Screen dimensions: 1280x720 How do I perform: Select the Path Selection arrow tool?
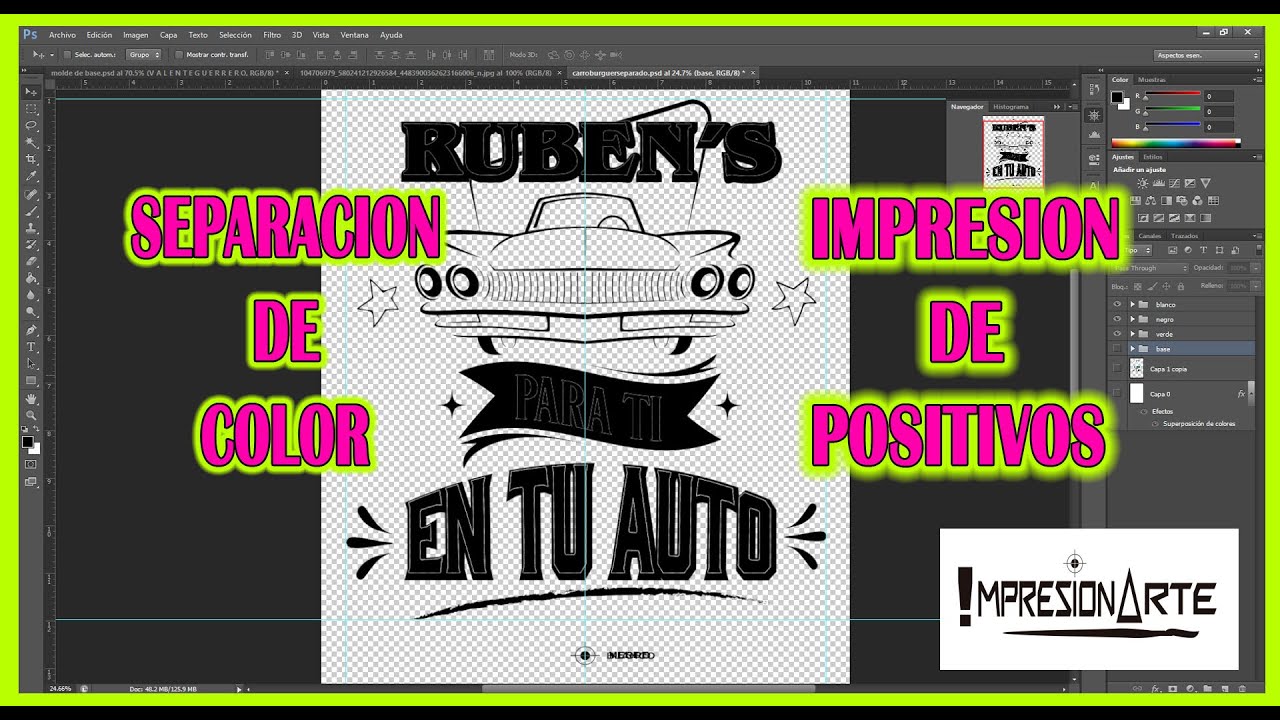click(x=31, y=364)
